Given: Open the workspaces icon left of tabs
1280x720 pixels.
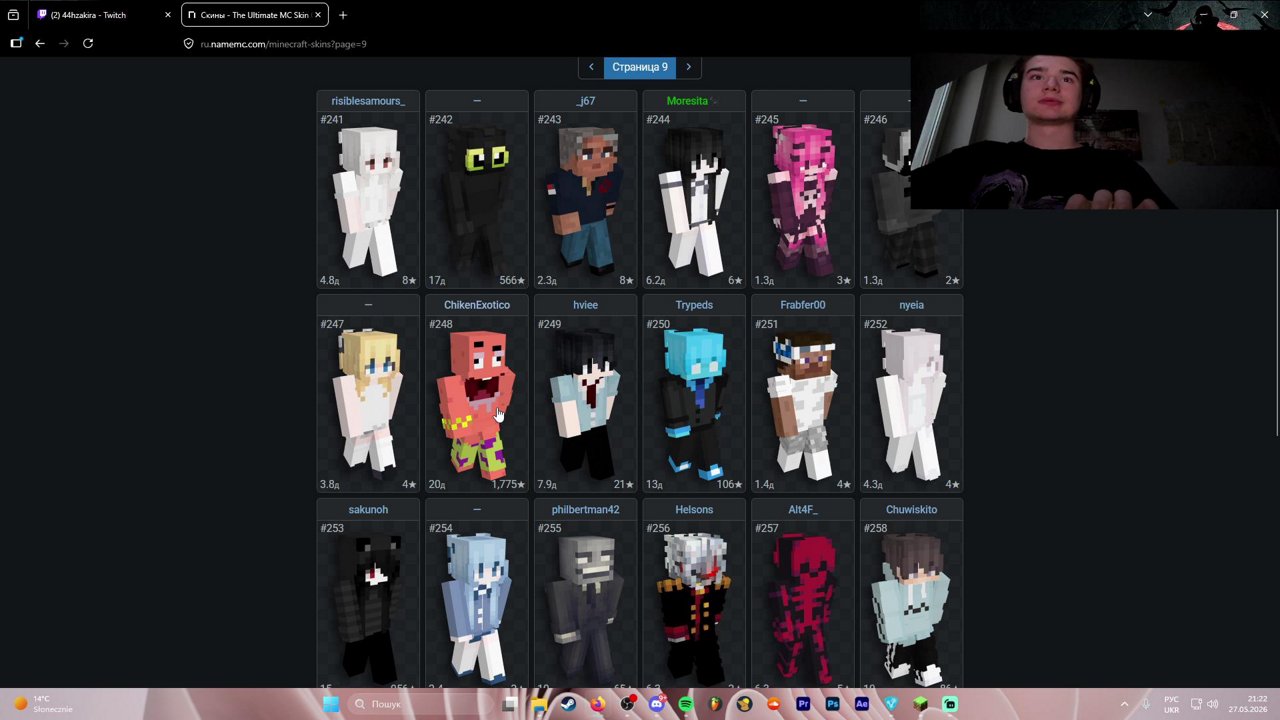Looking at the screenshot, I should point(13,15).
